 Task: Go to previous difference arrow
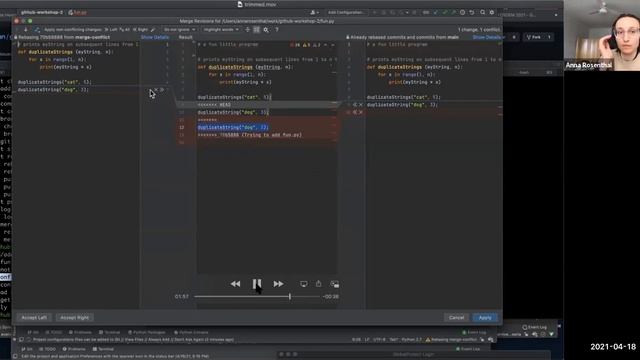point(18,30)
